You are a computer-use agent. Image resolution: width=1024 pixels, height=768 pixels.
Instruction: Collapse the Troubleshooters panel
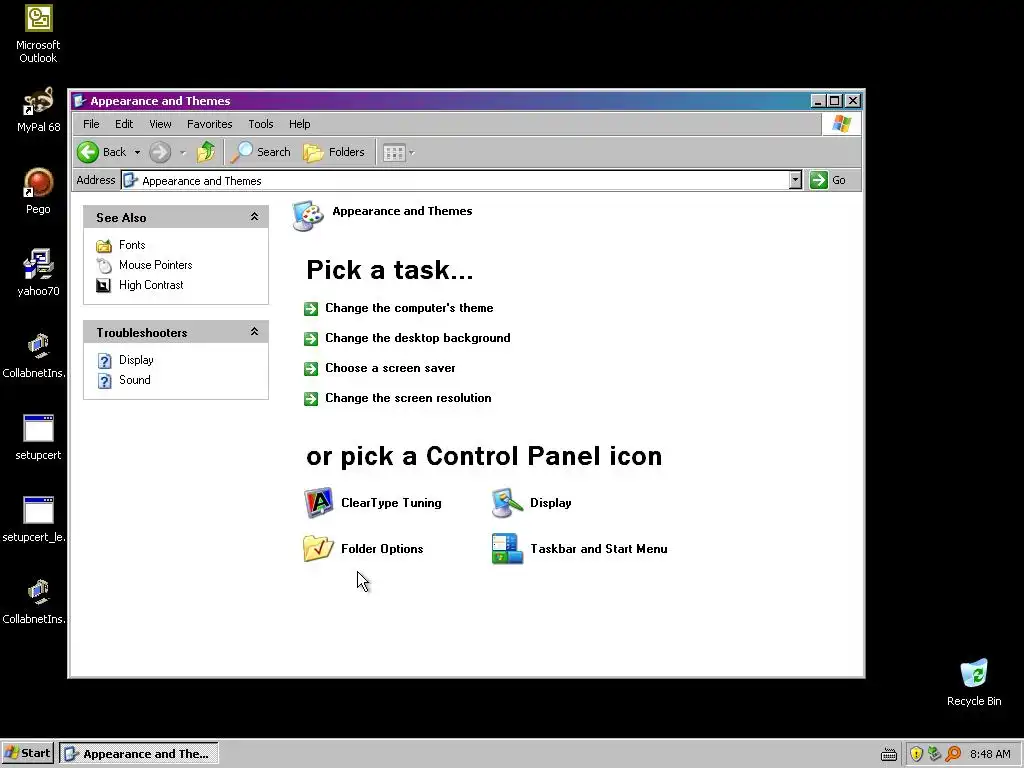[255, 332]
